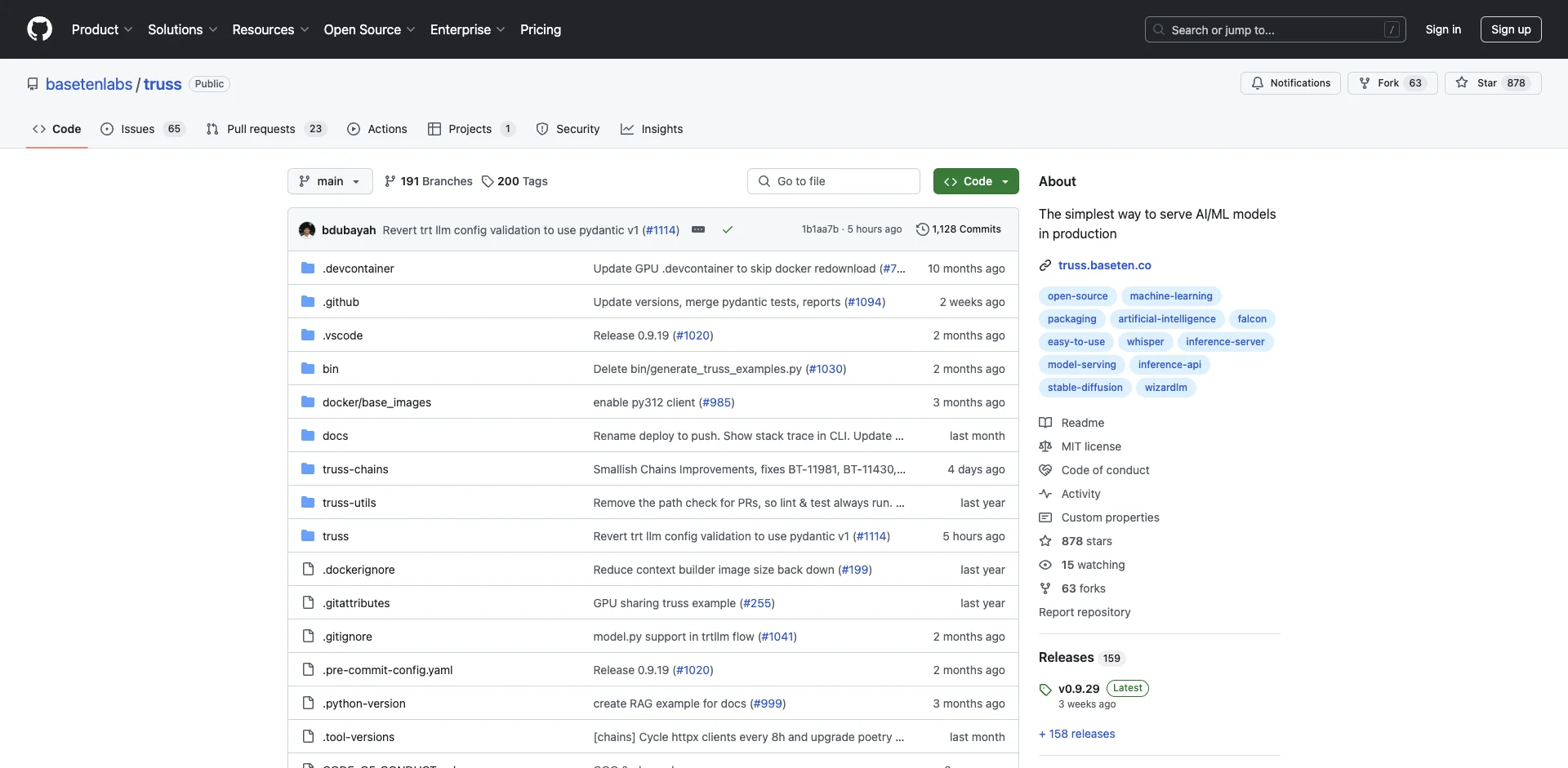Click the Fork count 63
This screenshot has width=1568, height=768.
click(x=1415, y=83)
